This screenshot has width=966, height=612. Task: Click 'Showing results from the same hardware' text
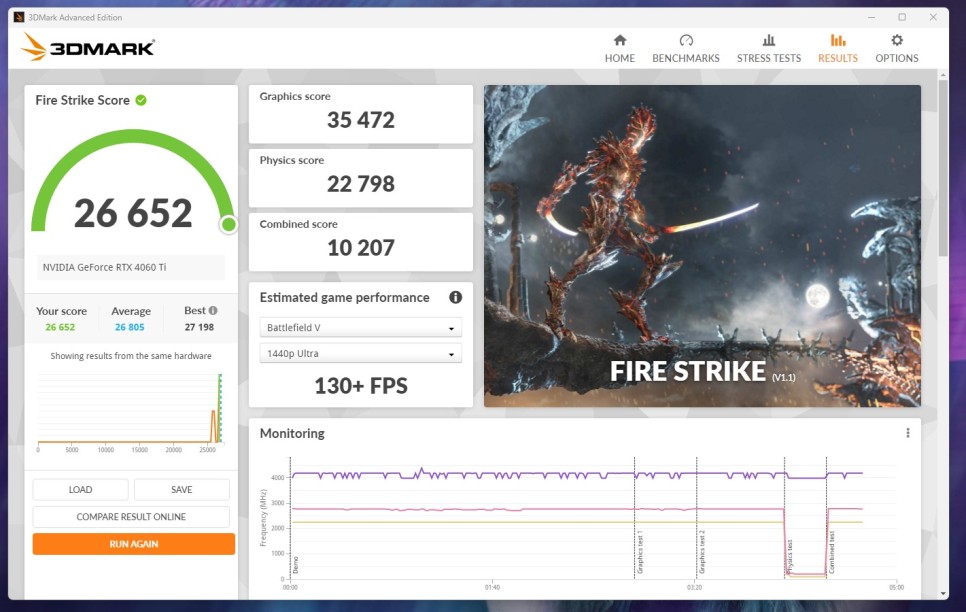pos(131,356)
